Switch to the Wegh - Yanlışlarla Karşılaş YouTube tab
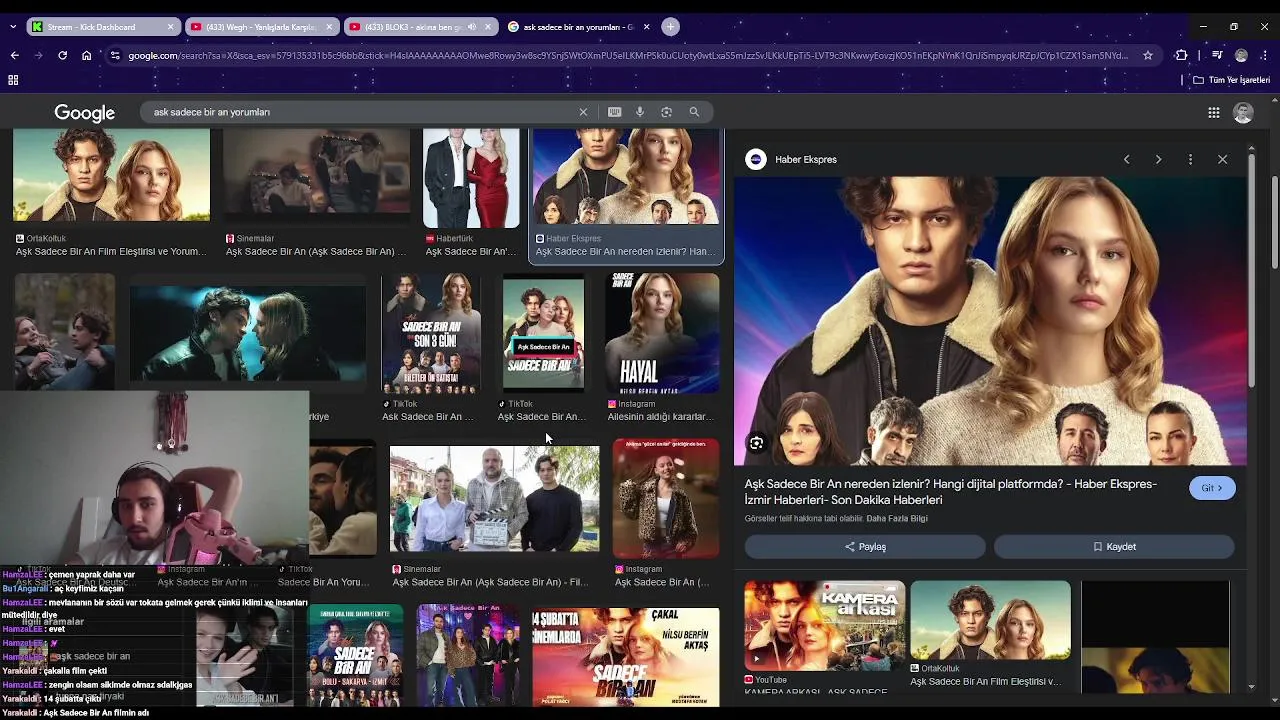 coord(260,27)
